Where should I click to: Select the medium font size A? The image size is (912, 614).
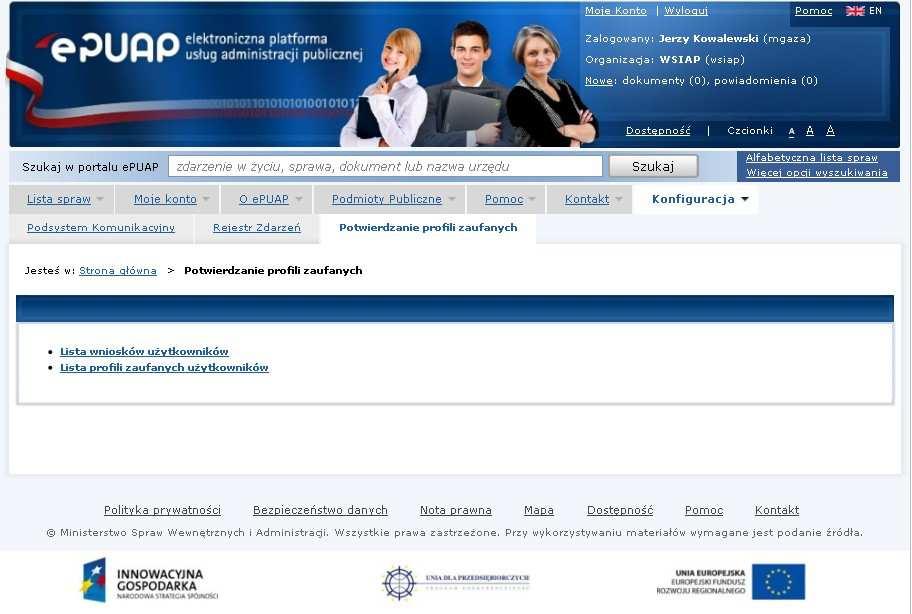pyautogui.click(x=810, y=131)
